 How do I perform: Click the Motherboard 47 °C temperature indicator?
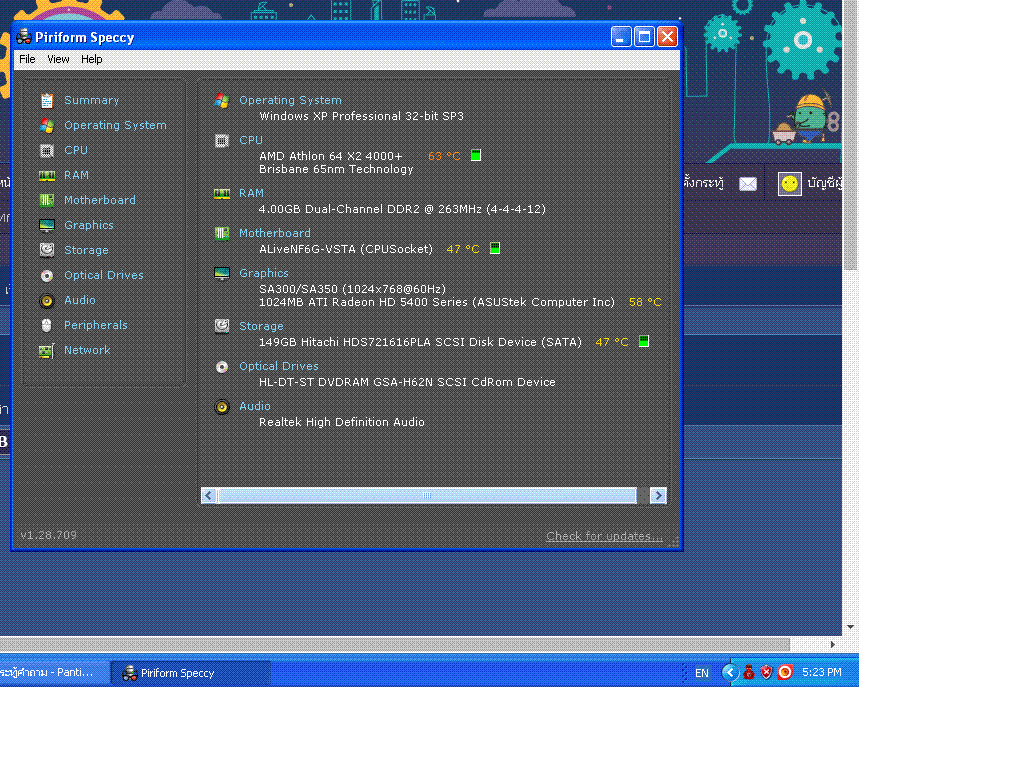coord(462,249)
